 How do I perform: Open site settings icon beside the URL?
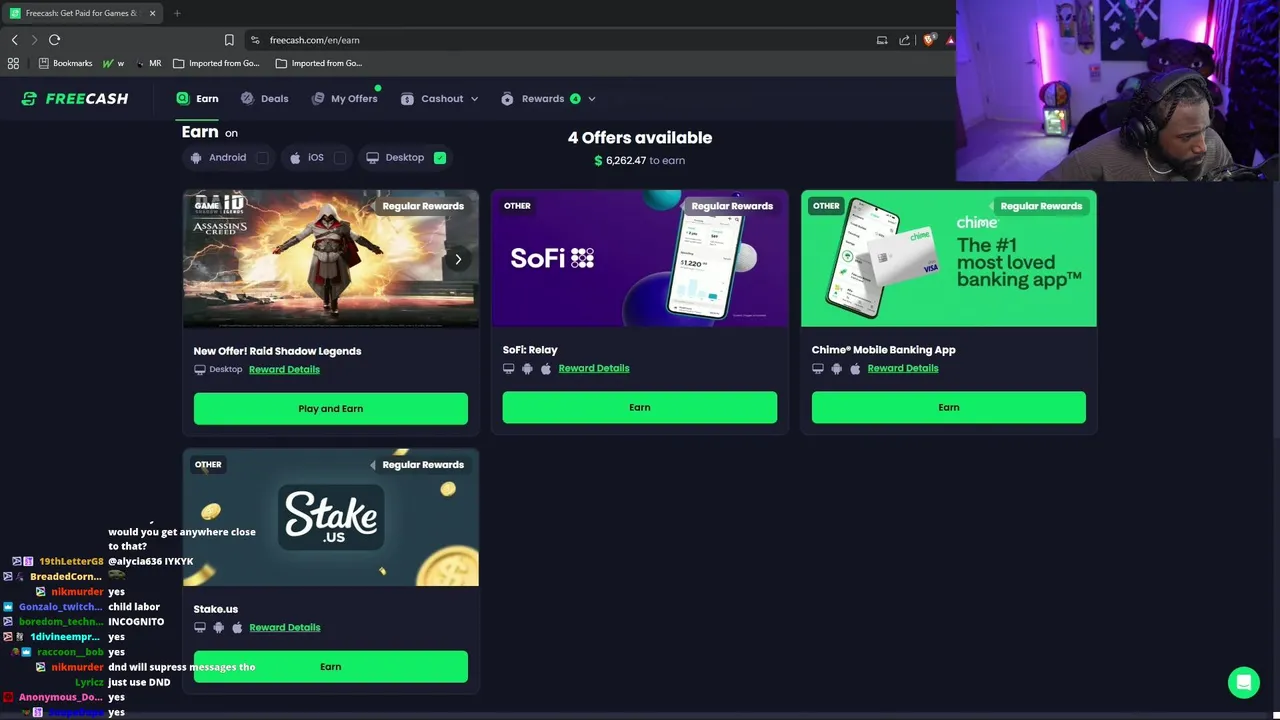(255, 40)
